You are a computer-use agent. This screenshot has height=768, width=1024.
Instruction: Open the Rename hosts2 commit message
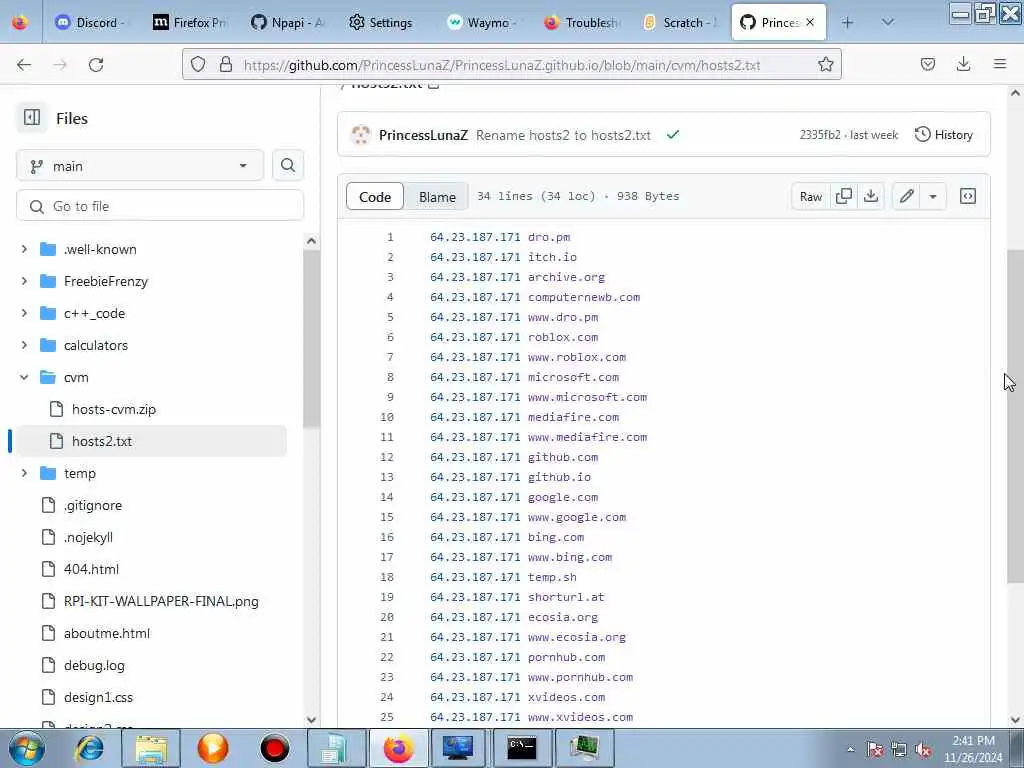(x=563, y=135)
